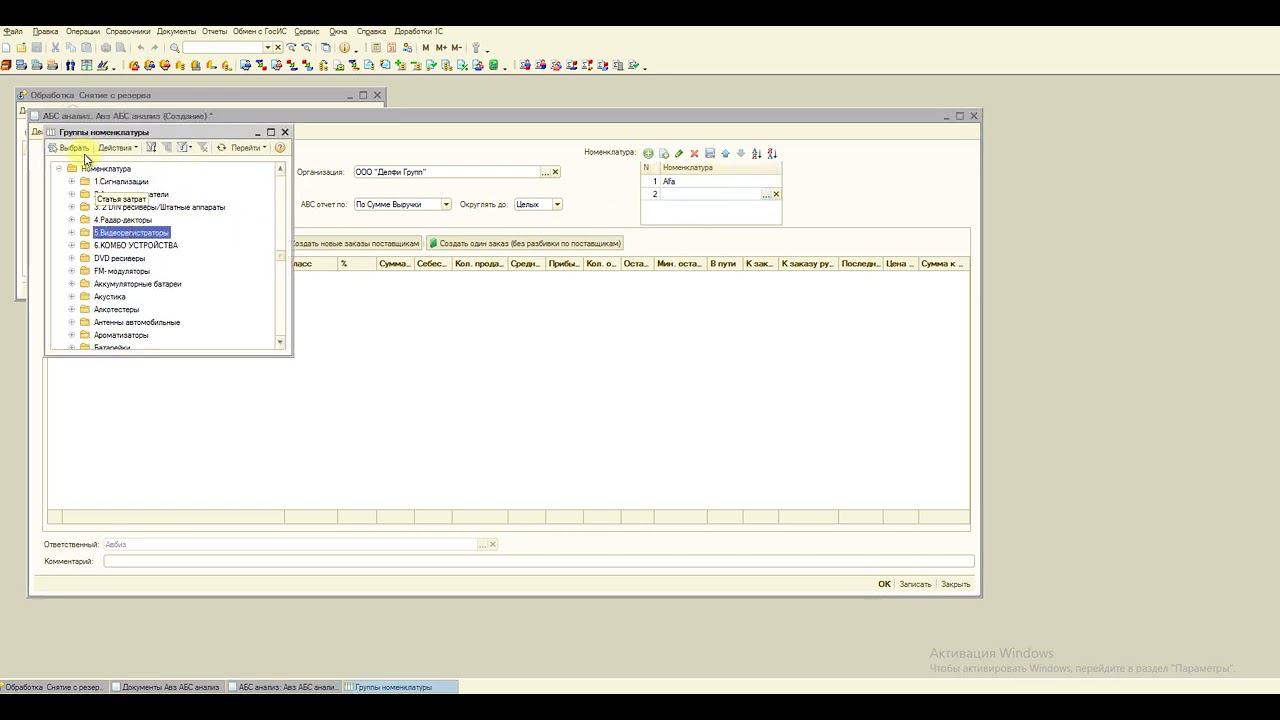
Task: Open the Округлять до dropdown
Action: (x=557, y=204)
